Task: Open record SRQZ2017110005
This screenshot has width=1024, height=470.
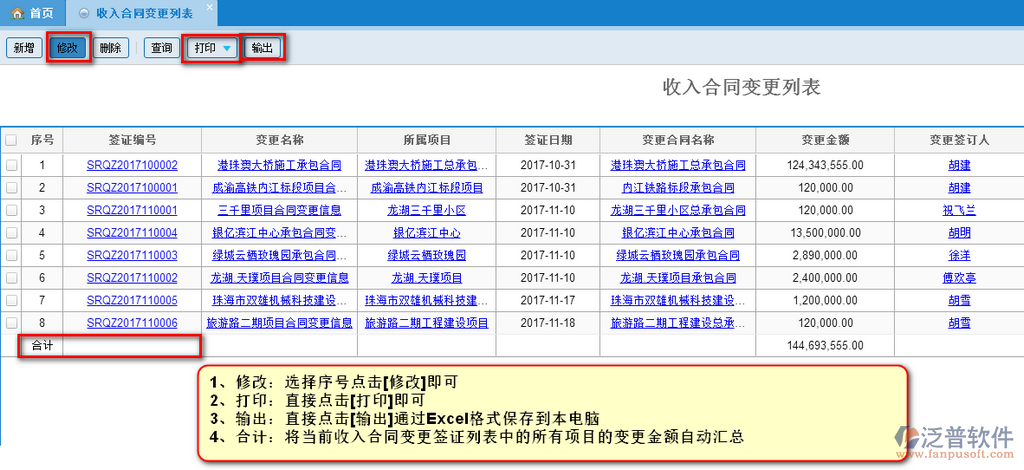Action: [132, 300]
